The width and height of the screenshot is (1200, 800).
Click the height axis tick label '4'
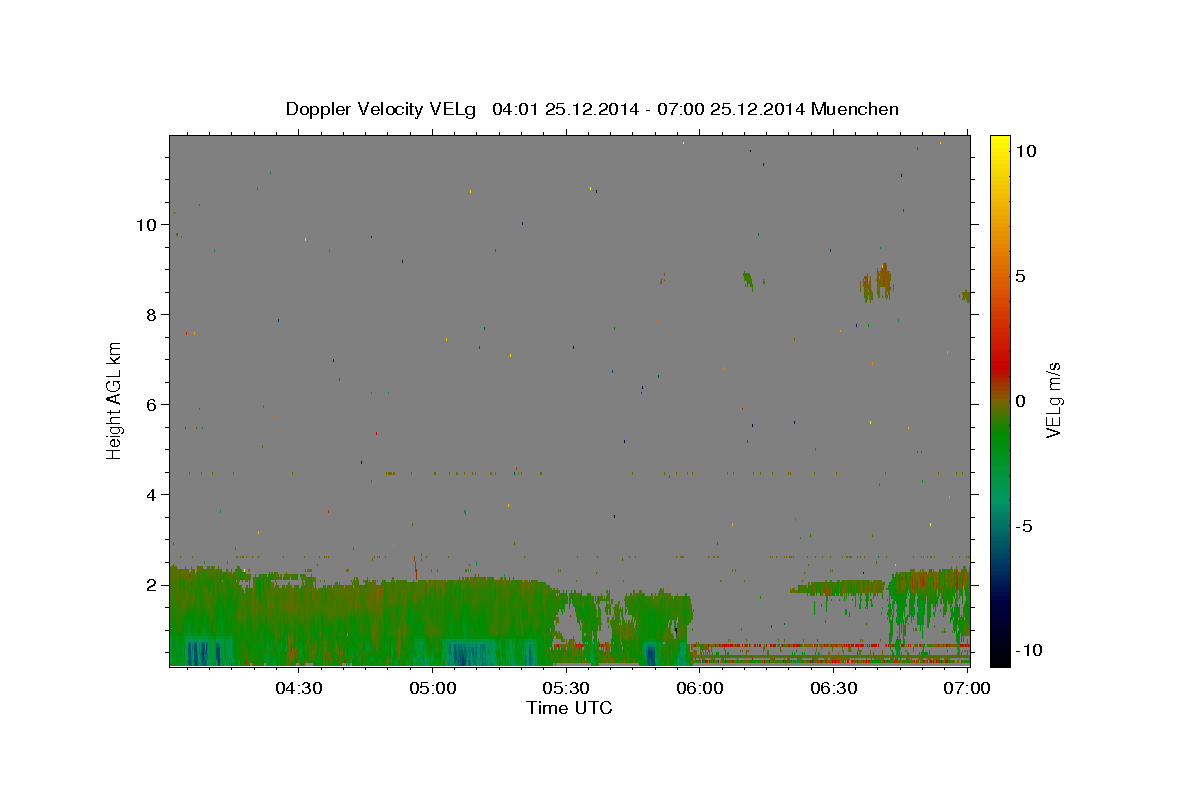tap(151, 495)
